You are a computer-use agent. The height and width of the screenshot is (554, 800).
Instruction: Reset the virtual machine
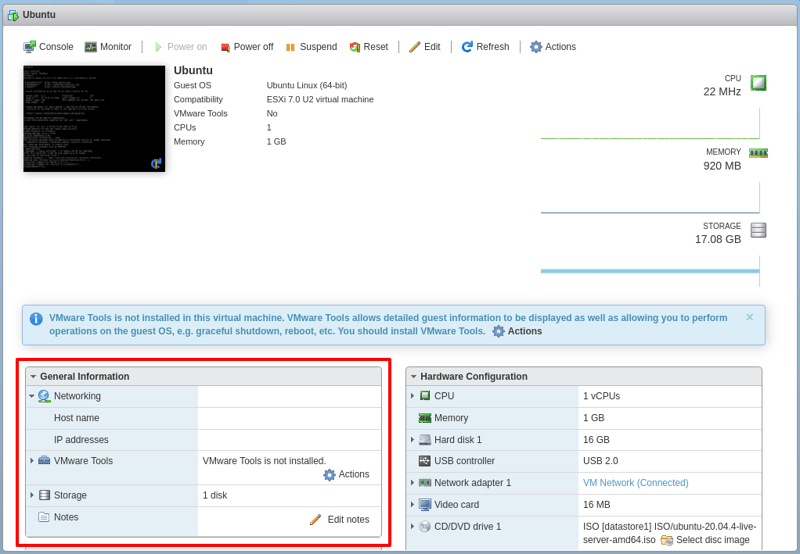[x=368, y=47]
